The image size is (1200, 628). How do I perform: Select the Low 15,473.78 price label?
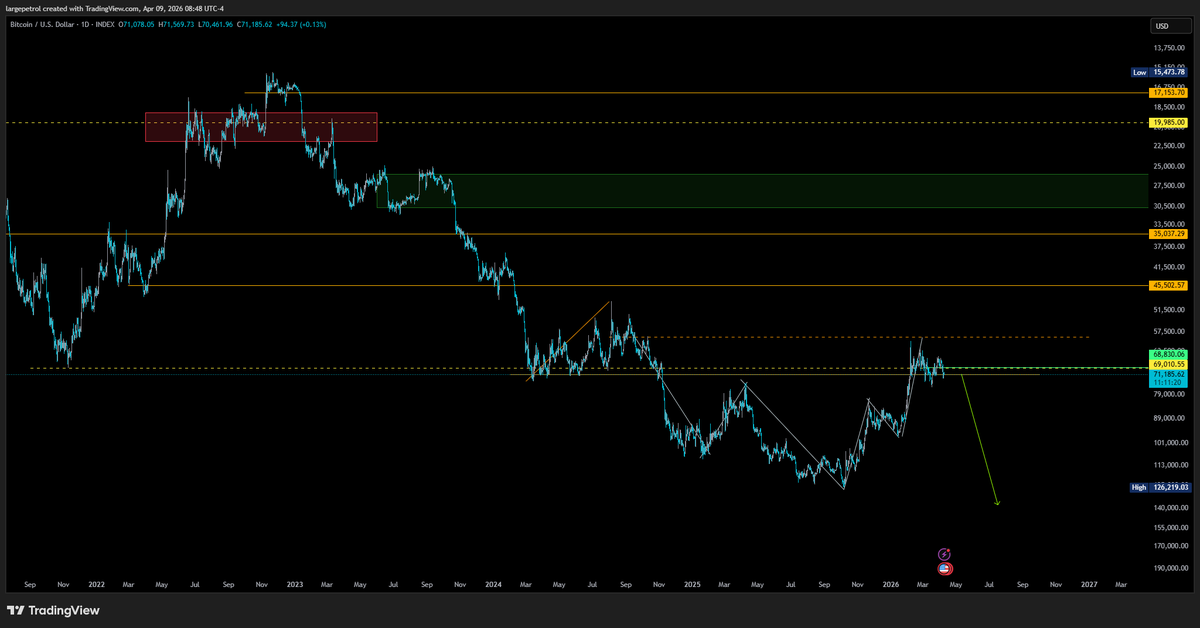1160,72
